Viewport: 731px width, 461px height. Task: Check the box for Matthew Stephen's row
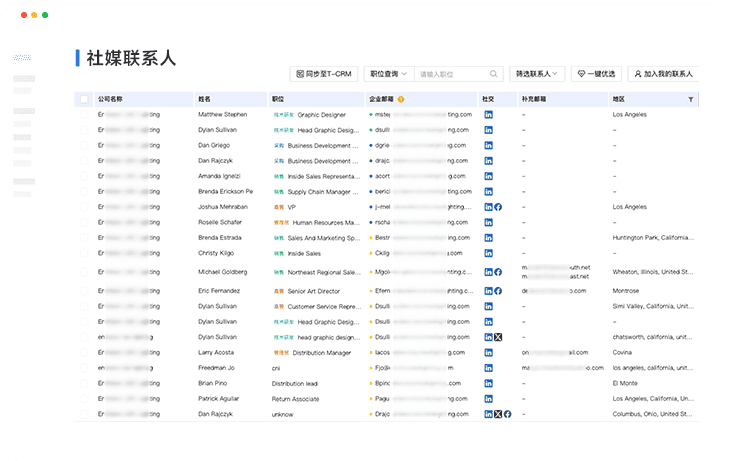click(85, 115)
